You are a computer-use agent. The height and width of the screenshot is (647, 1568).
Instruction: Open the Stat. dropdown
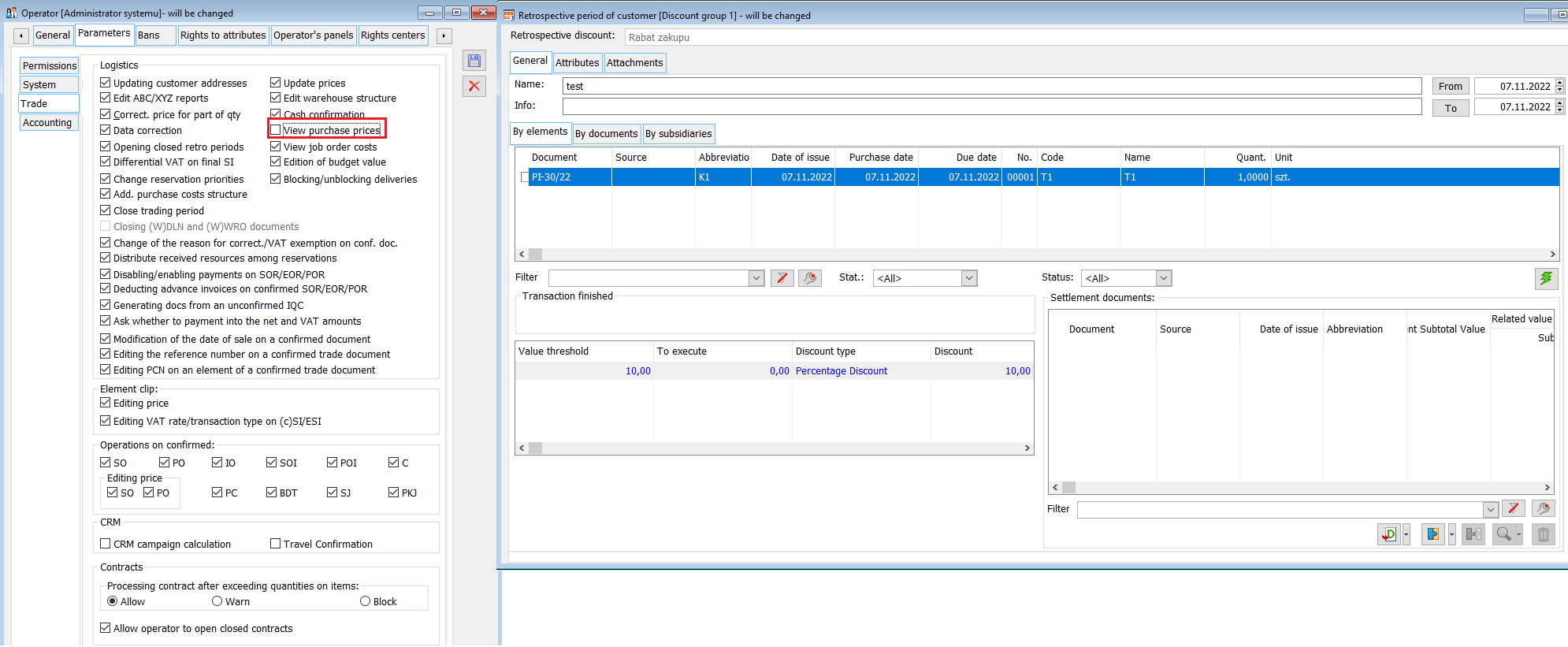(969, 278)
